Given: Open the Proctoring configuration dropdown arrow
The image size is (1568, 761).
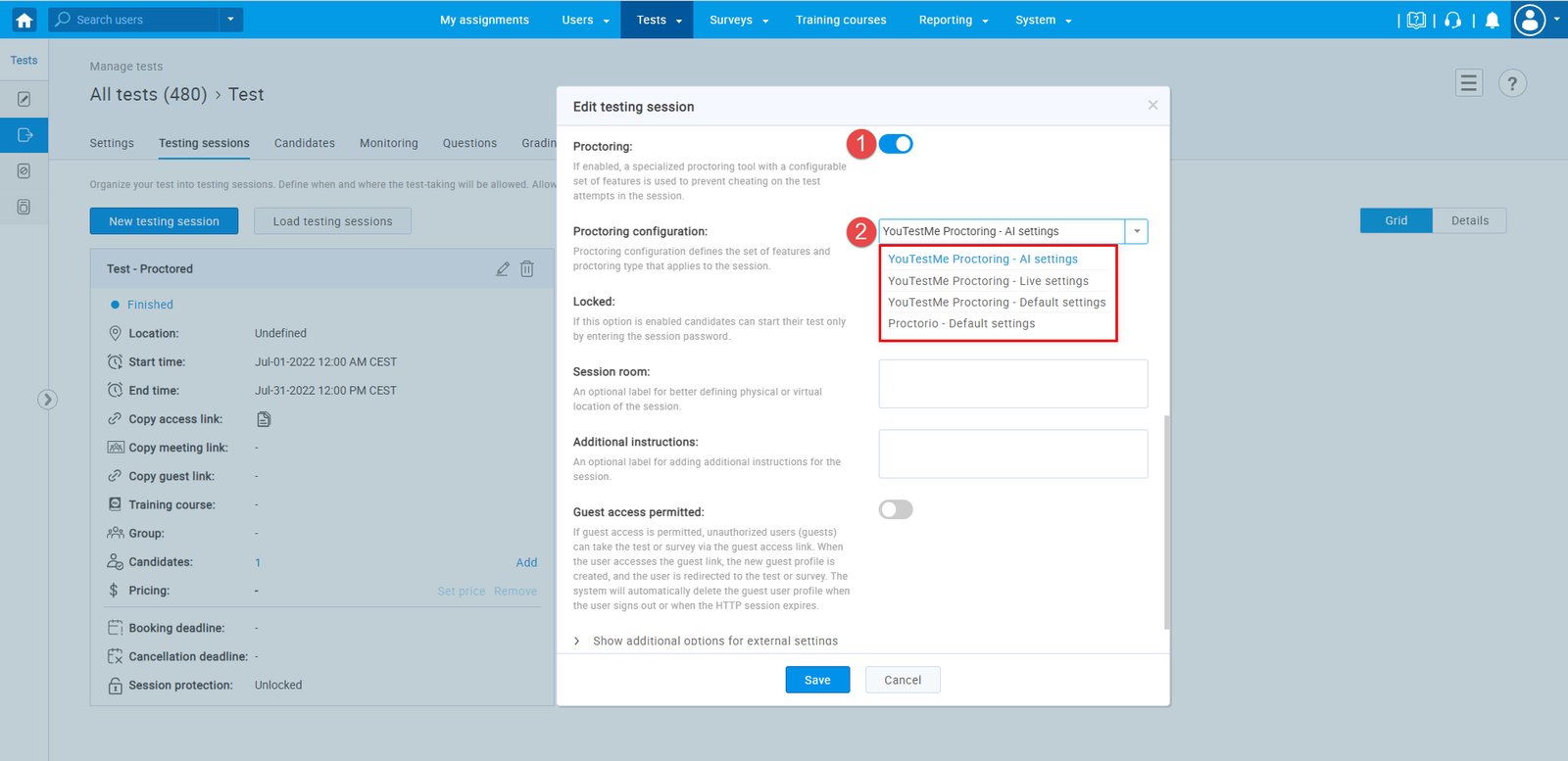Looking at the screenshot, I should 1137,232.
